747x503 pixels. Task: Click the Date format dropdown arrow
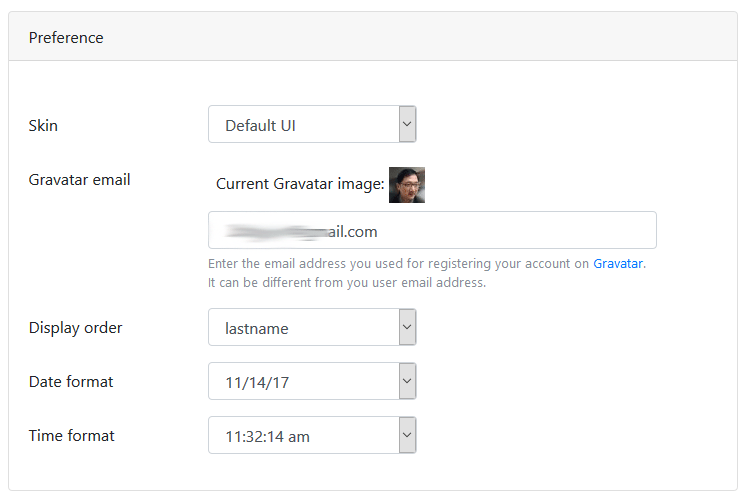[407, 381]
